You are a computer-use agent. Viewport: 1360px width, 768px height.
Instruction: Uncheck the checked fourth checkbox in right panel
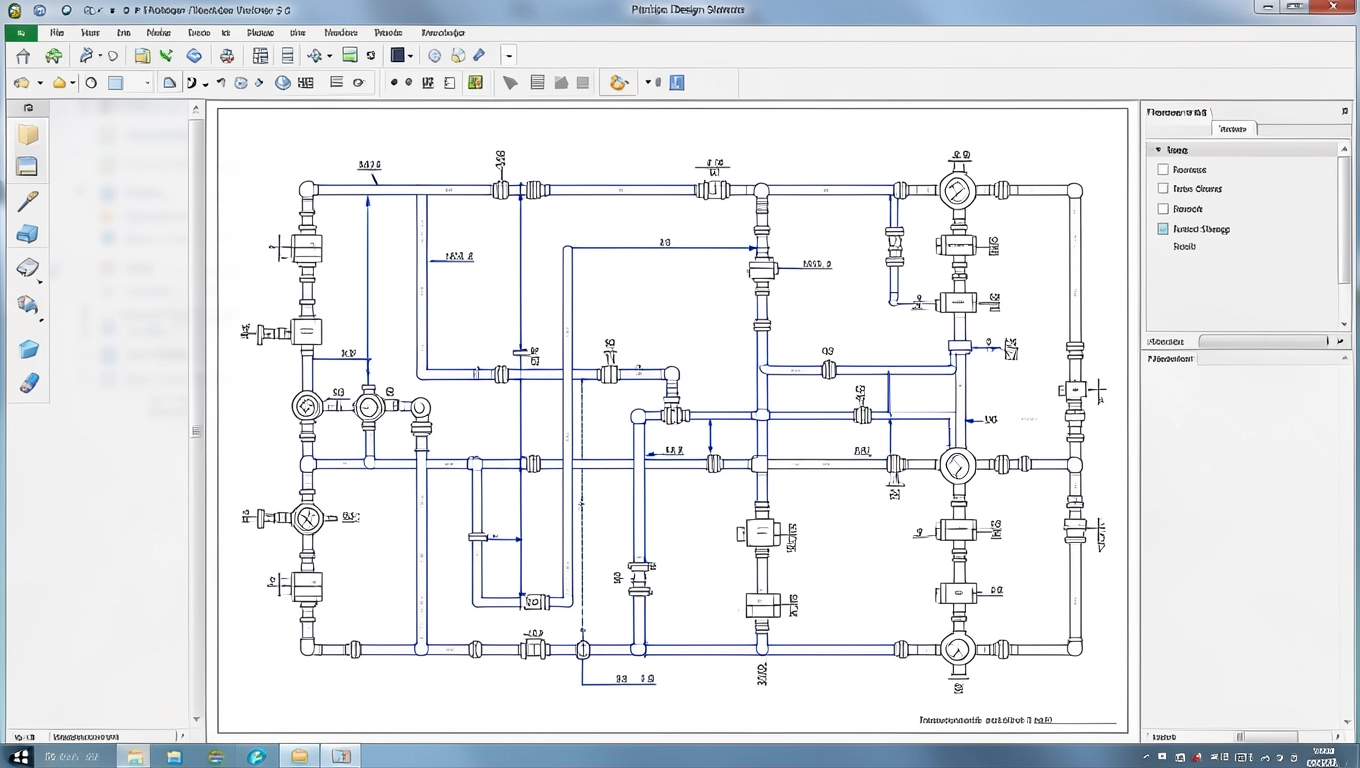coord(1163,229)
